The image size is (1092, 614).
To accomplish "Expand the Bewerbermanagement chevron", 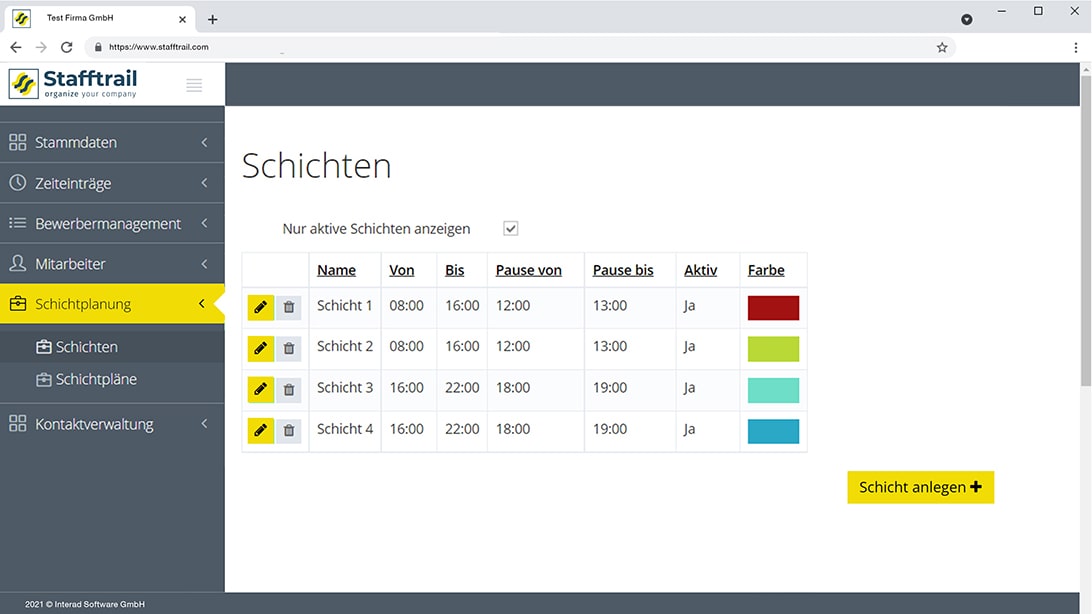I will tap(204, 223).
